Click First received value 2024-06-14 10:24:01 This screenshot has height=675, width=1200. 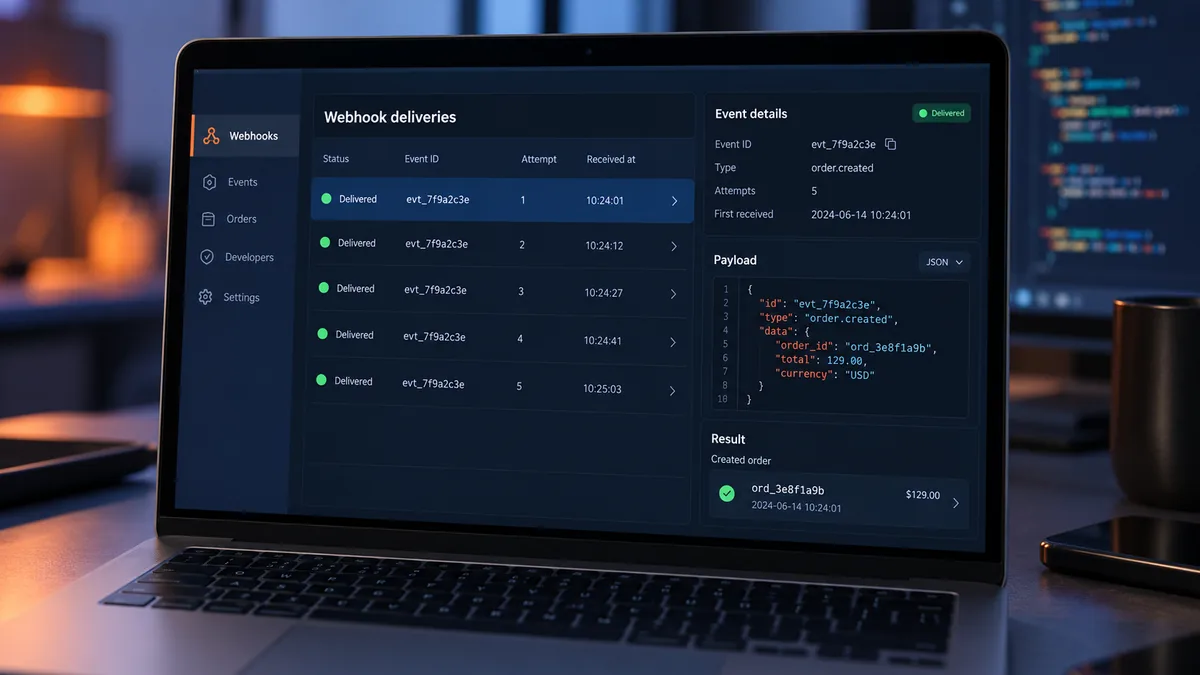(x=860, y=214)
